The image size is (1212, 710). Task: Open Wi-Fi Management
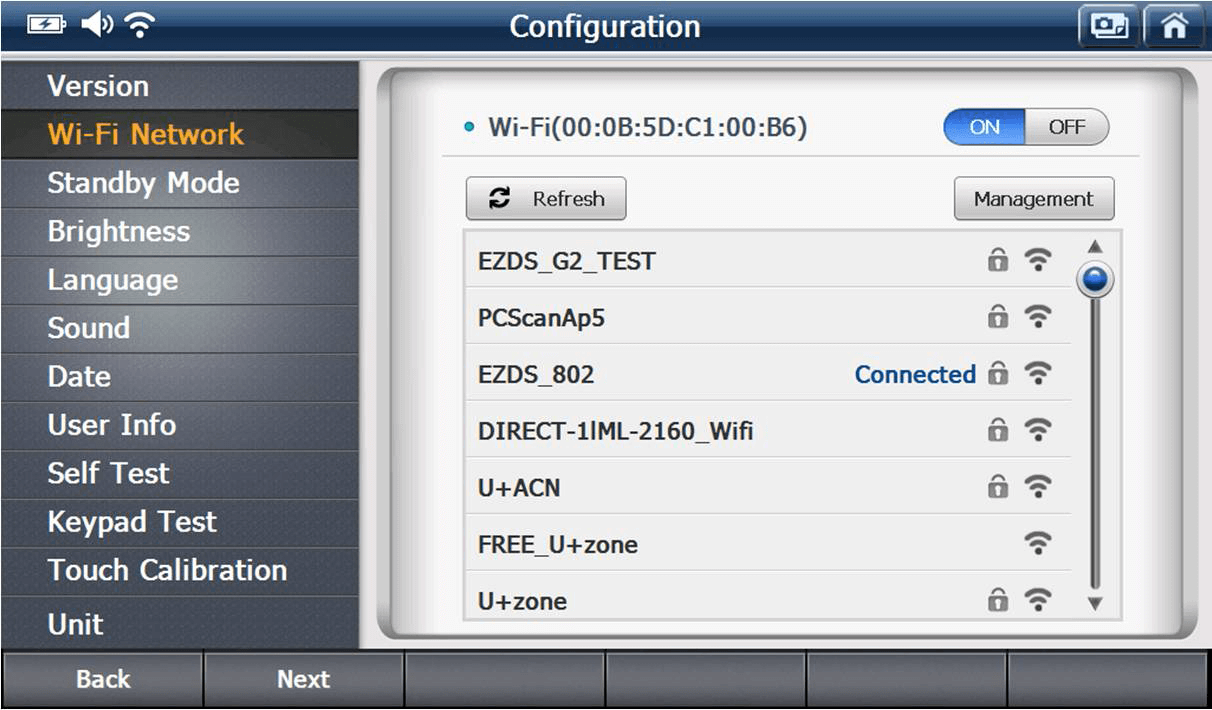pos(1033,199)
